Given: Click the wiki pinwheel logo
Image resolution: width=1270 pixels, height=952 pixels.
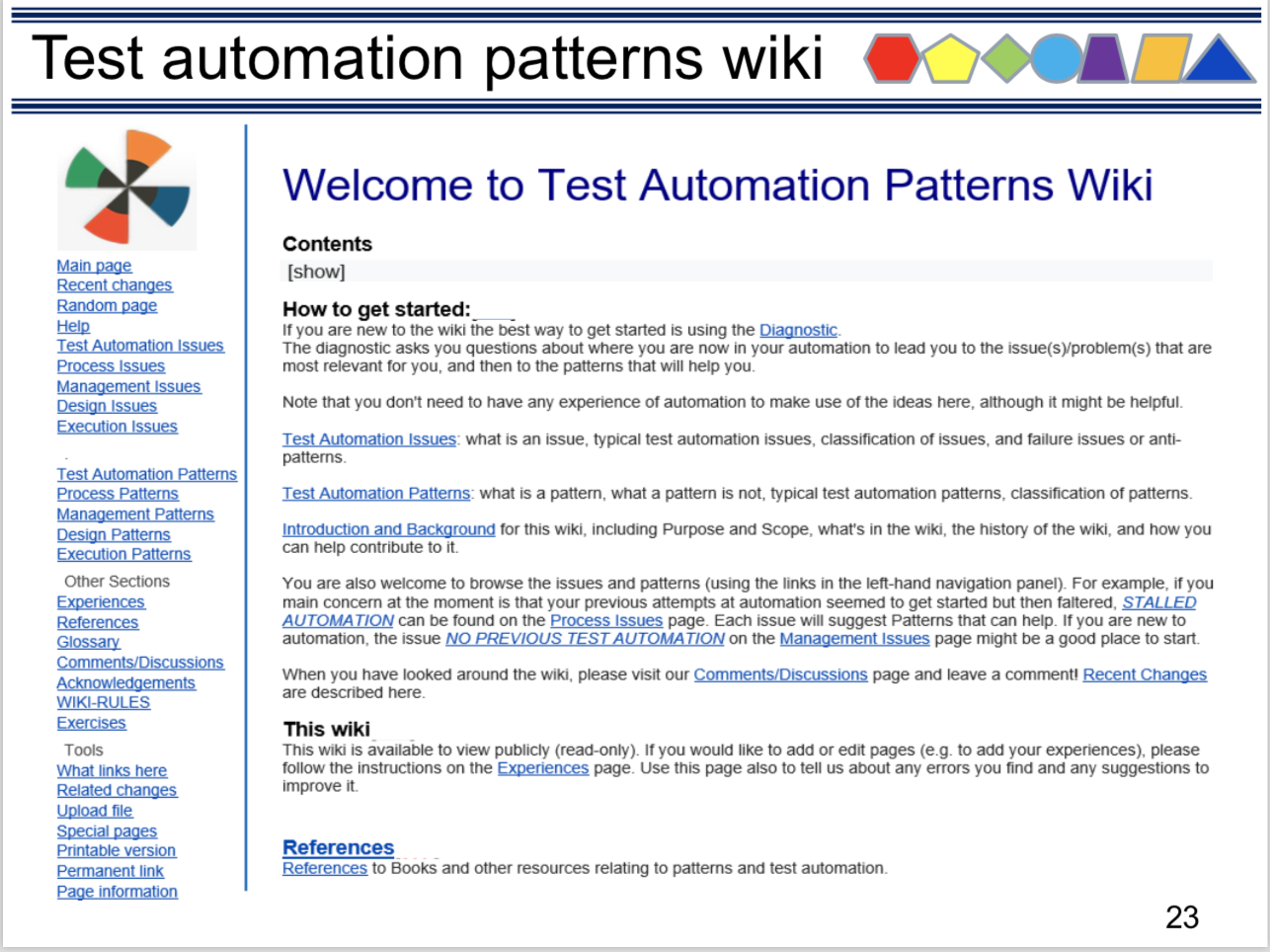Looking at the screenshot, I should pos(126,188).
